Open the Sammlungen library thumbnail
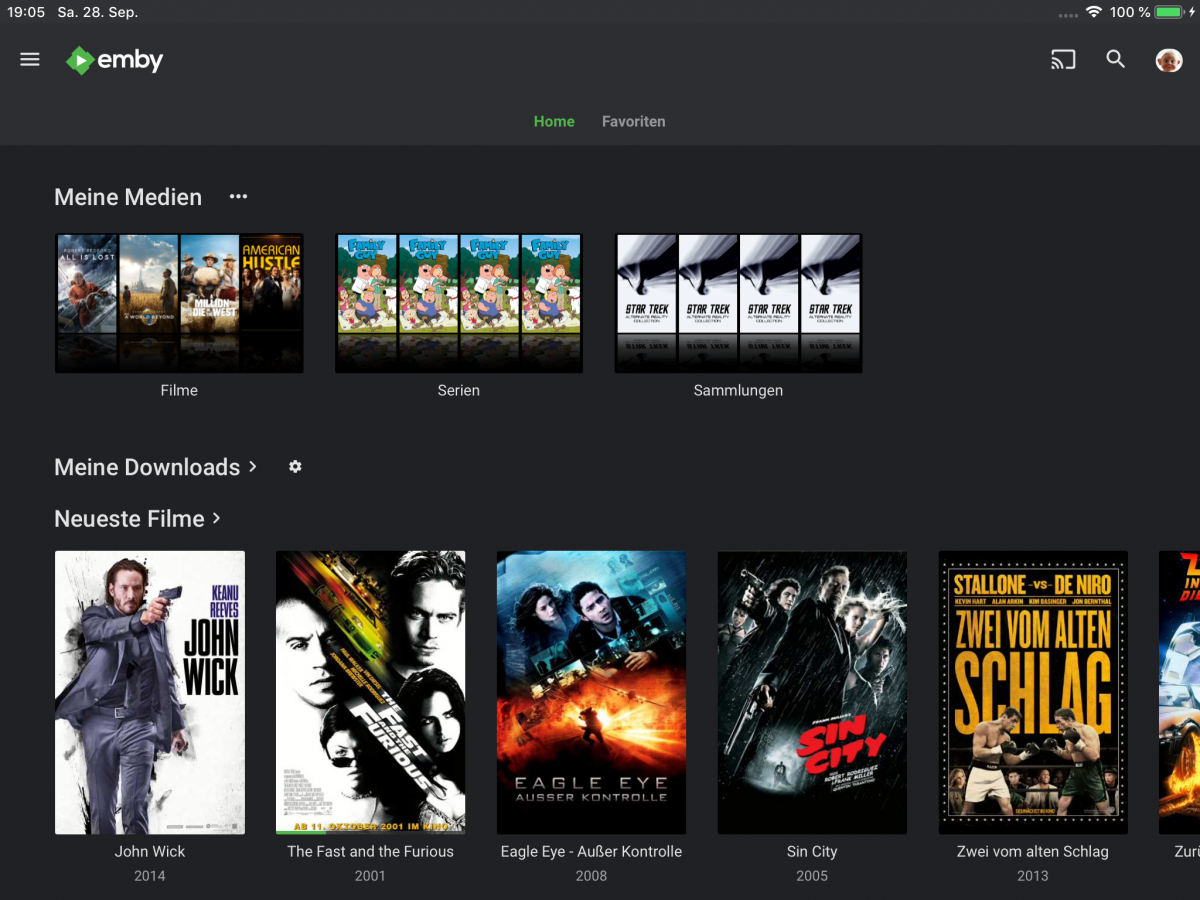 pos(738,303)
